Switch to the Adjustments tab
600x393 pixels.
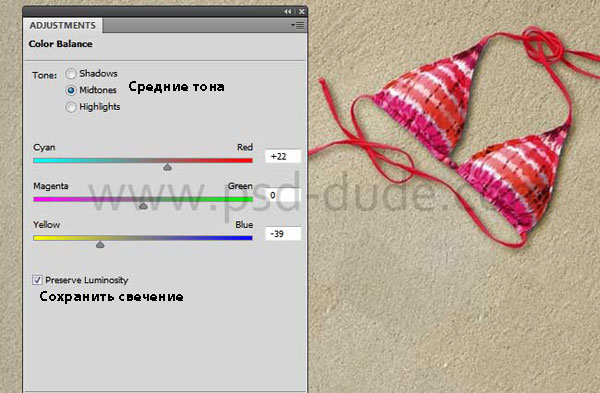63,26
